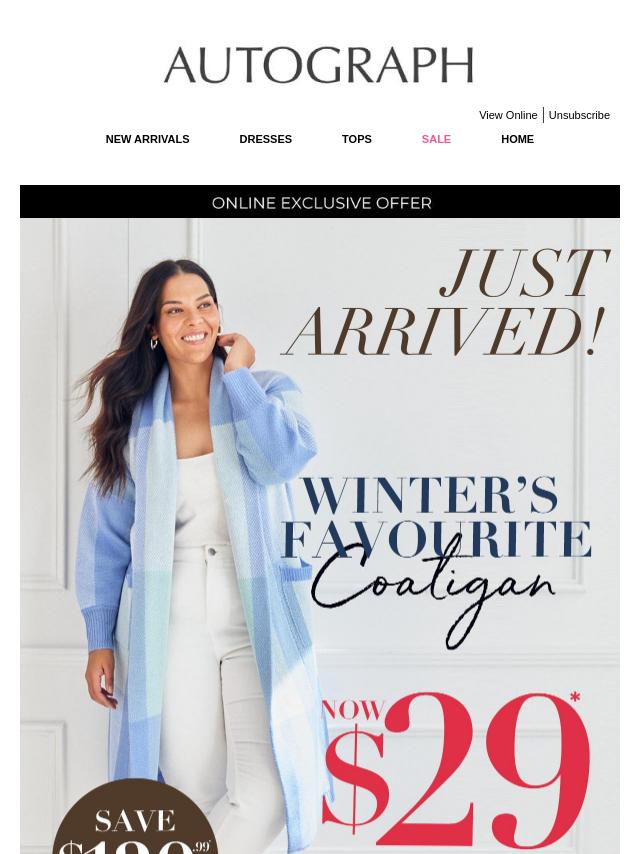Click the model's smiling face
Viewport: 640px width, 854px height.
coord(187,318)
